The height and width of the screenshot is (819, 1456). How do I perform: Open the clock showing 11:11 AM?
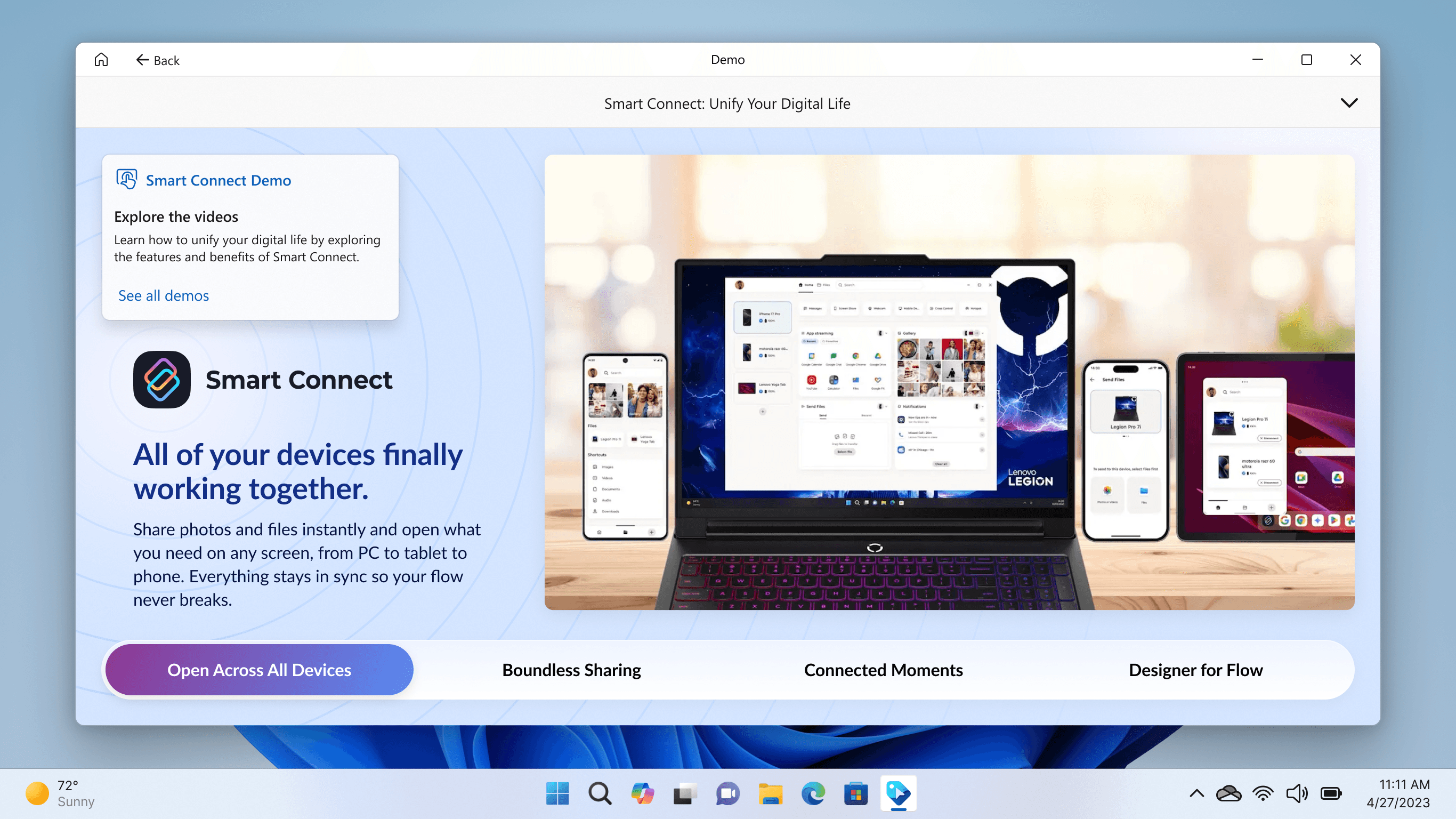1398,793
